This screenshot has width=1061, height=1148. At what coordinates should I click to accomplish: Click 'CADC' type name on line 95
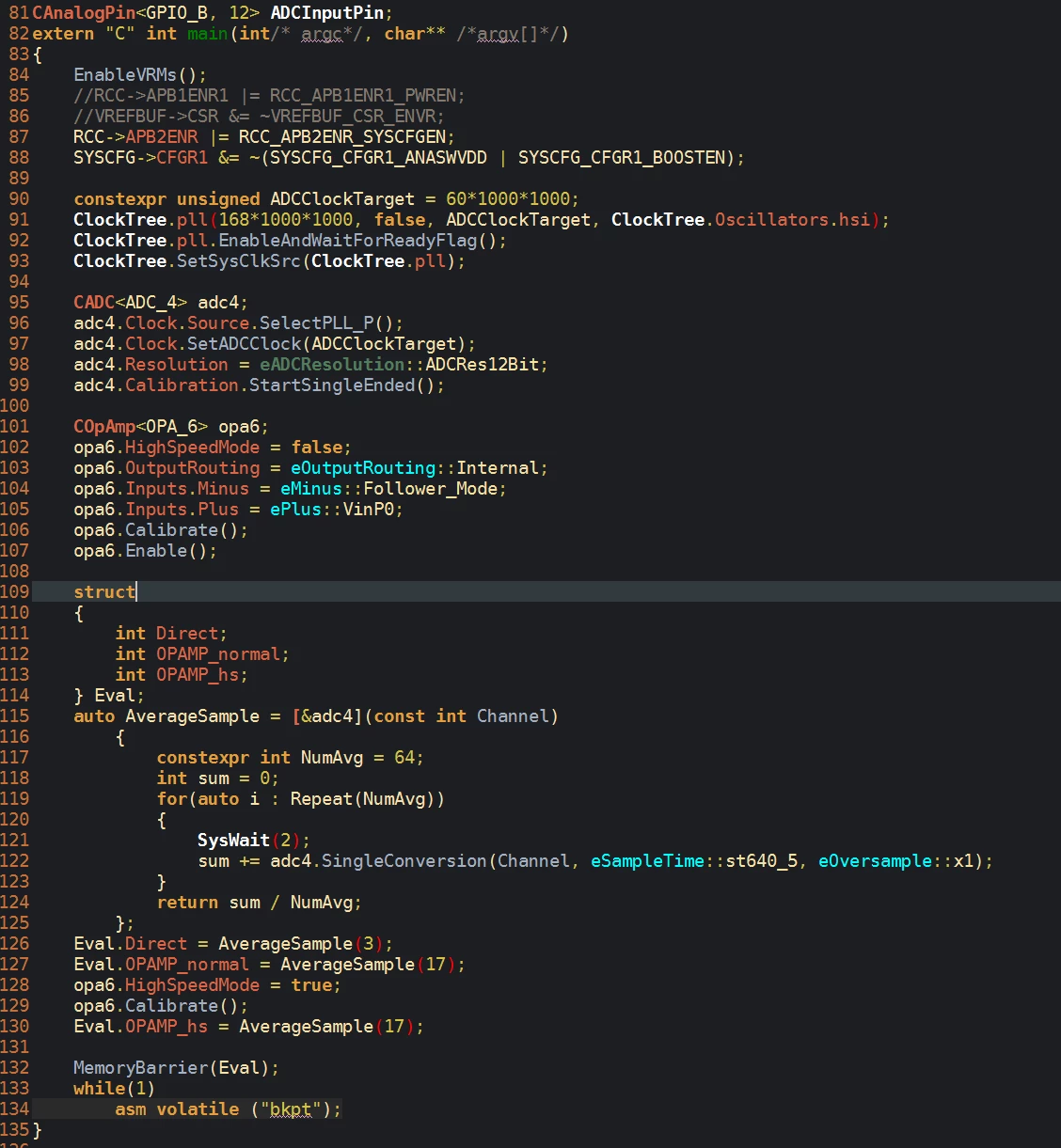click(94, 302)
